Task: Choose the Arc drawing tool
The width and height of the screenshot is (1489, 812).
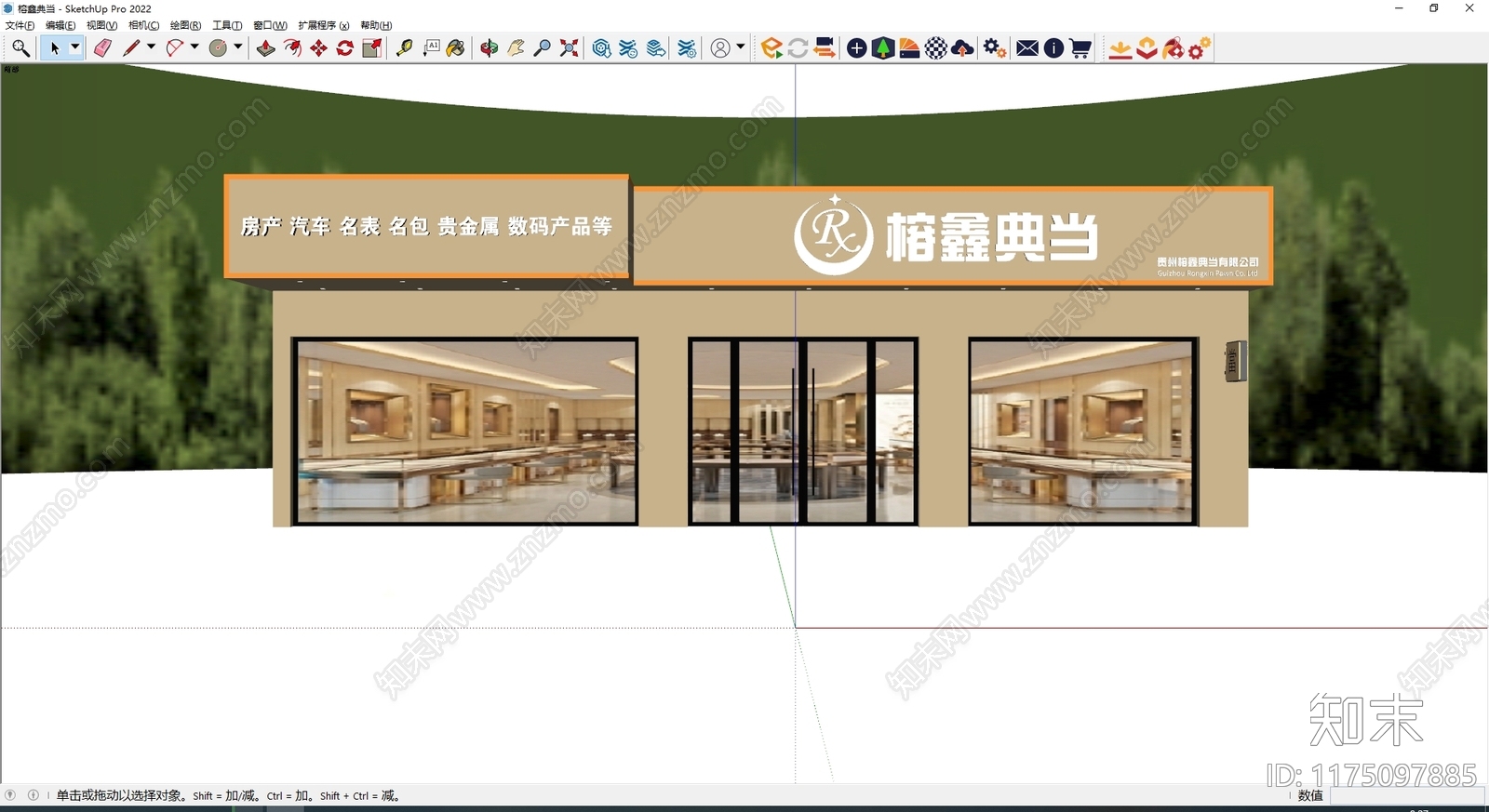Action: click(x=174, y=48)
